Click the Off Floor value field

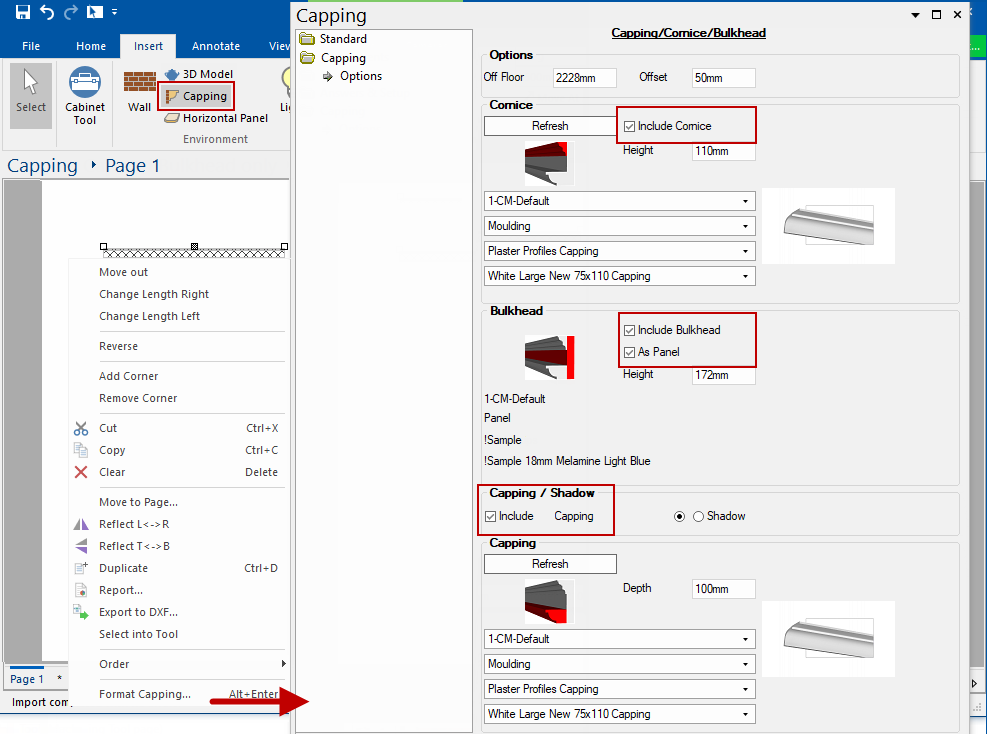pos(584,78)
